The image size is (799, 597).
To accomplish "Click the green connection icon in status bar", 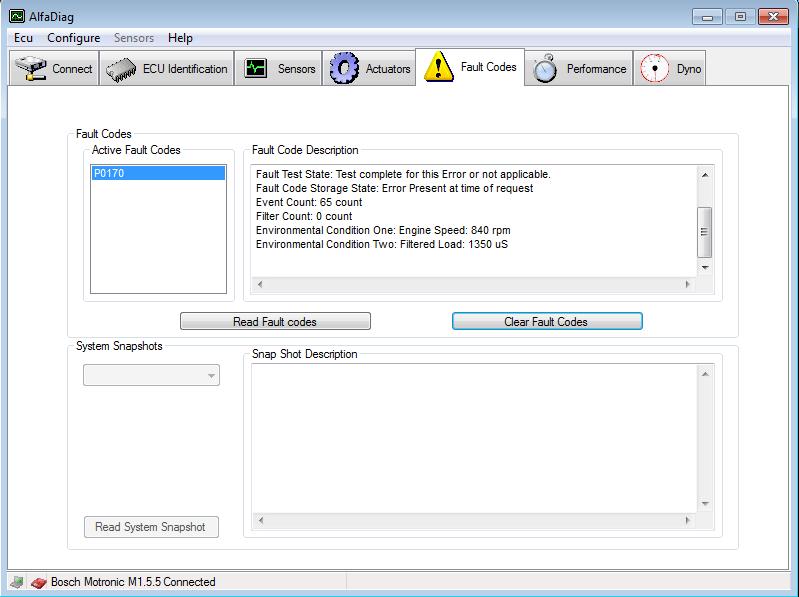I will [x=17, y=582].
